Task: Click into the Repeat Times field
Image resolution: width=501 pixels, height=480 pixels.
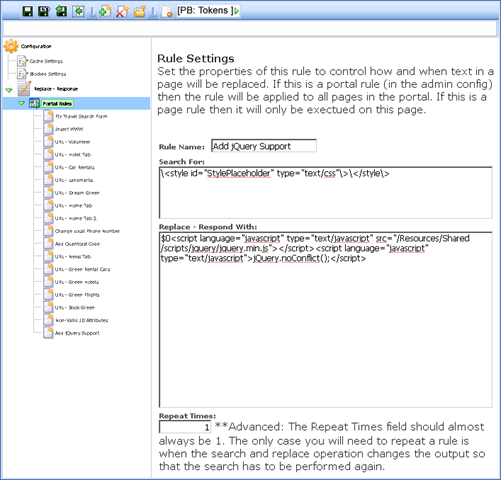Action: coord(185,427)
